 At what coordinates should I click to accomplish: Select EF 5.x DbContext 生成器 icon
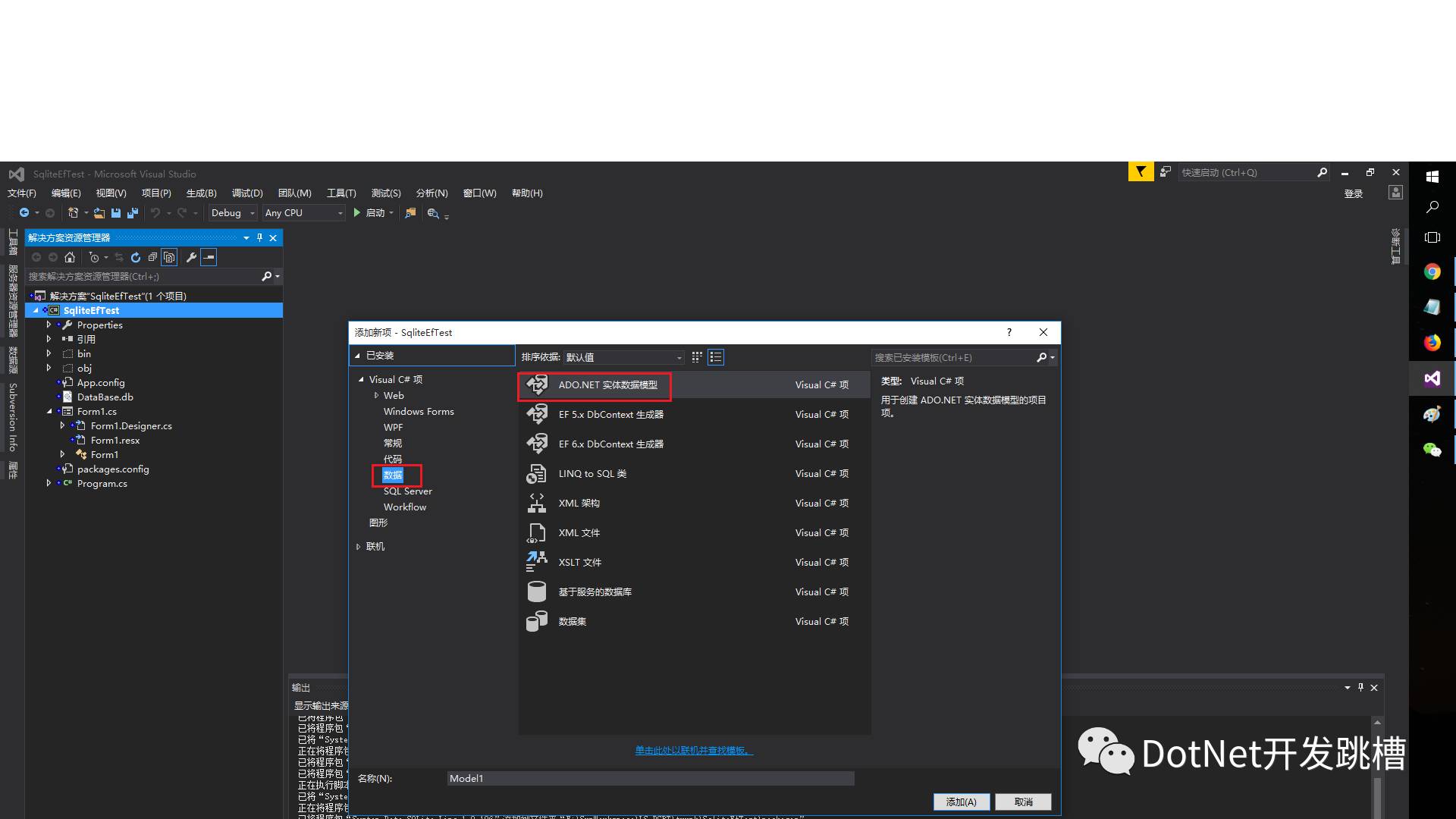coord(536,414)
